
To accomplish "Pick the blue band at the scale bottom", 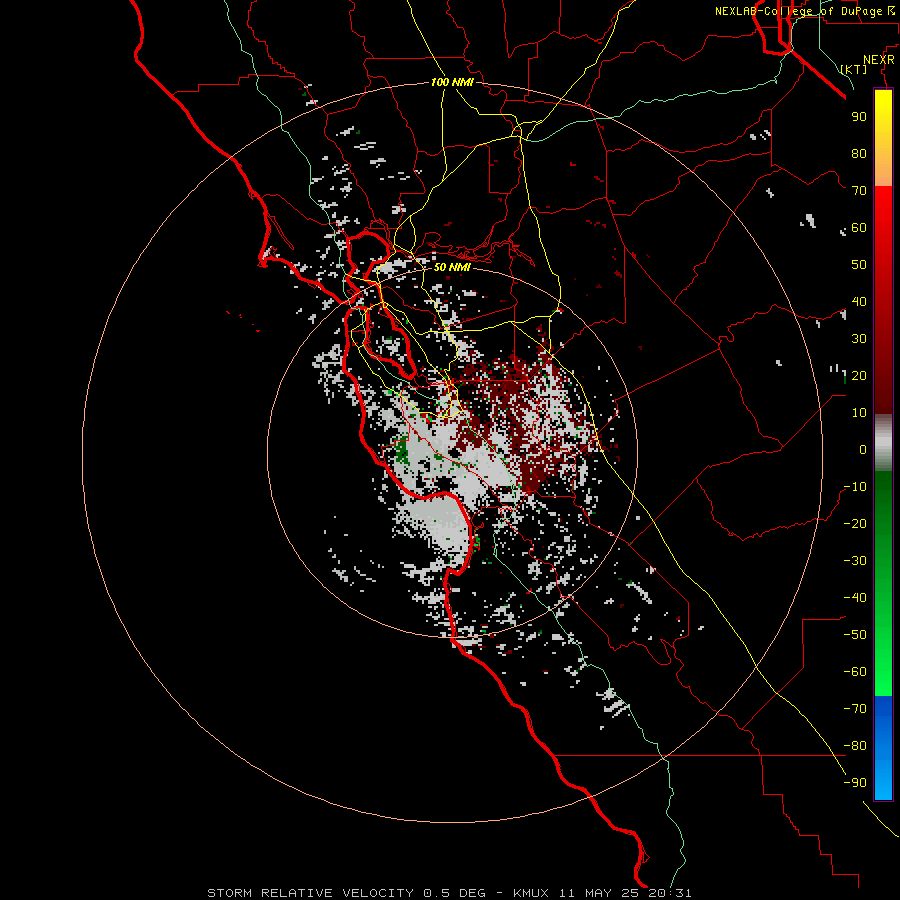I will pos(883,748).
